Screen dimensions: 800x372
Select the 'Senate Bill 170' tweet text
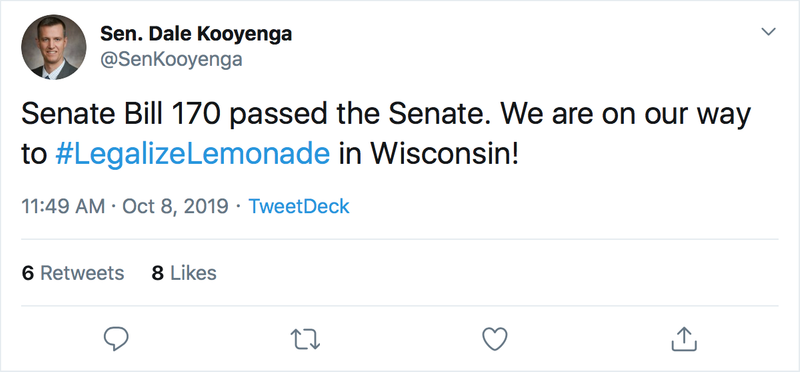click(x=121, y=115)
